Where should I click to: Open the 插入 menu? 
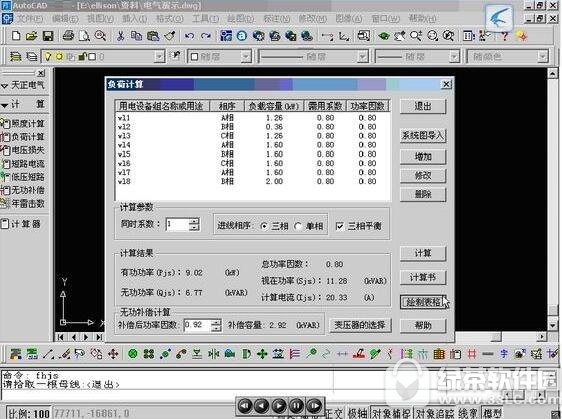pos(135,19)
